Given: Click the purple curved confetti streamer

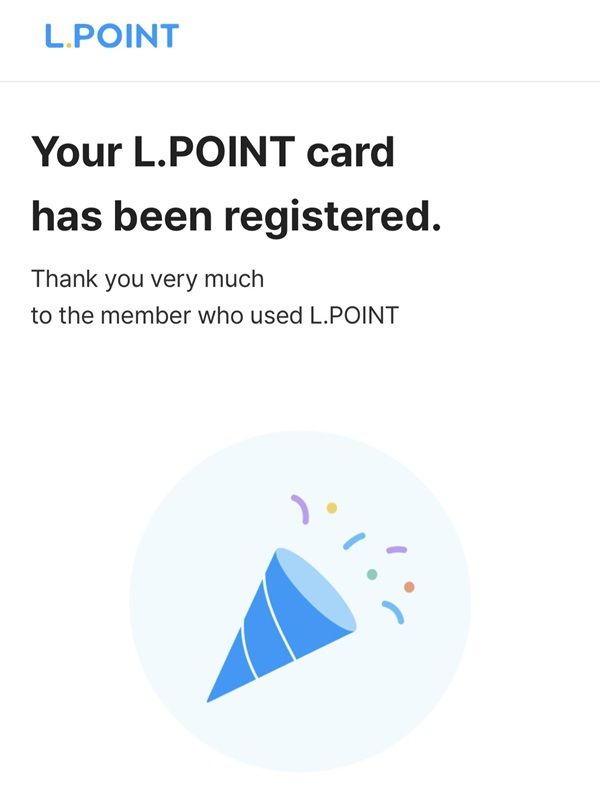Looking at the screenshot, I should 300,510.
